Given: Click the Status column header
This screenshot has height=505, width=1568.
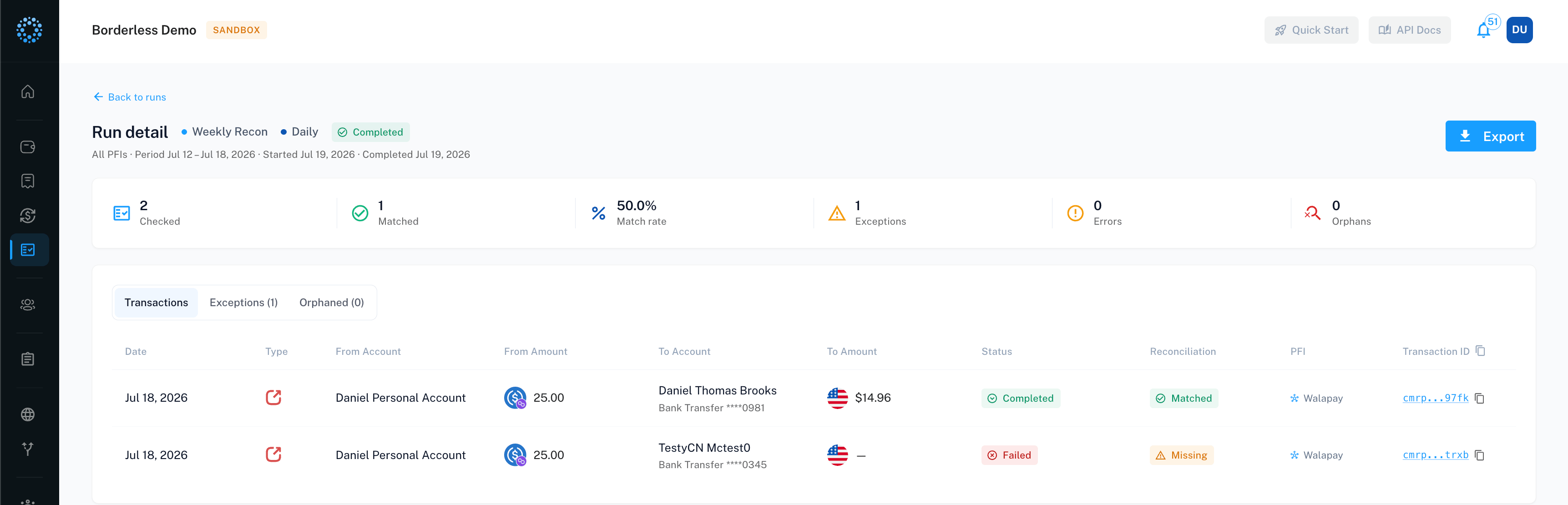Looking at the screenshot, I should click(x=996, y=351).
